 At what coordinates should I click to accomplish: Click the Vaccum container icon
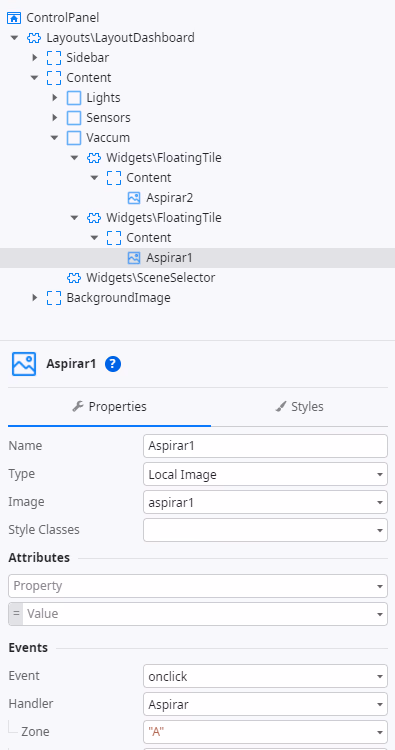point(74,138)
